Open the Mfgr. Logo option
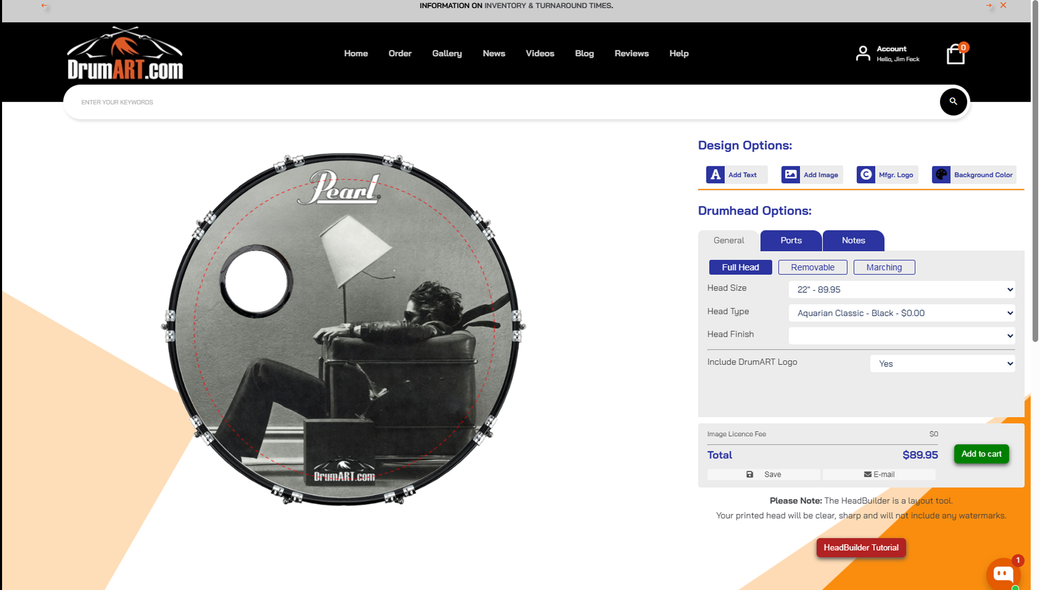The width and height of the screenshot is (1040, 590). click(866, 175)
